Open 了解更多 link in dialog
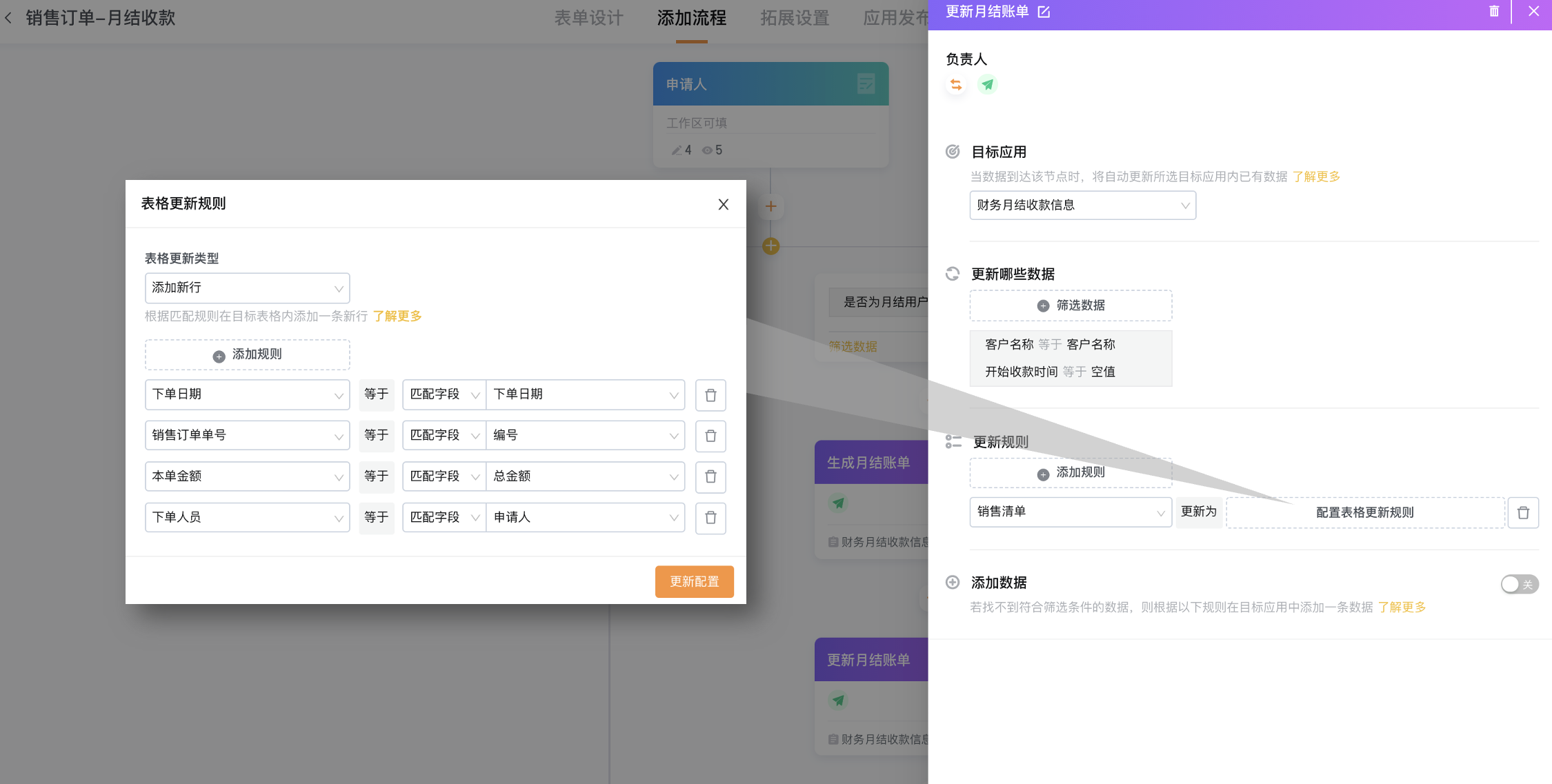The image size is (1552, 784). tap(397, 316)
